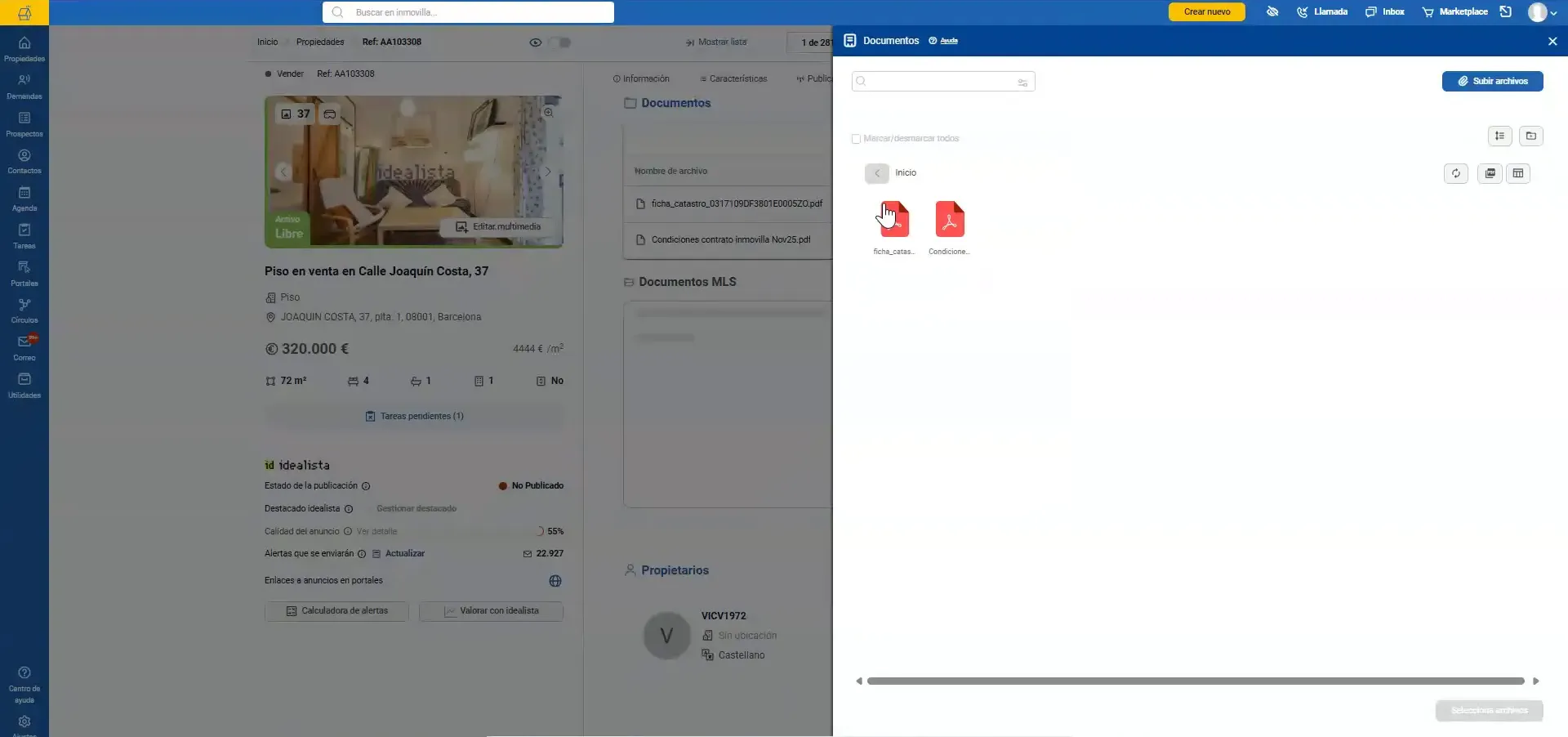Image resolution: width=1568 pixels, height=737 pixels.
Task: Click the Crear nuevo button
Action: tap(1207, 11)
